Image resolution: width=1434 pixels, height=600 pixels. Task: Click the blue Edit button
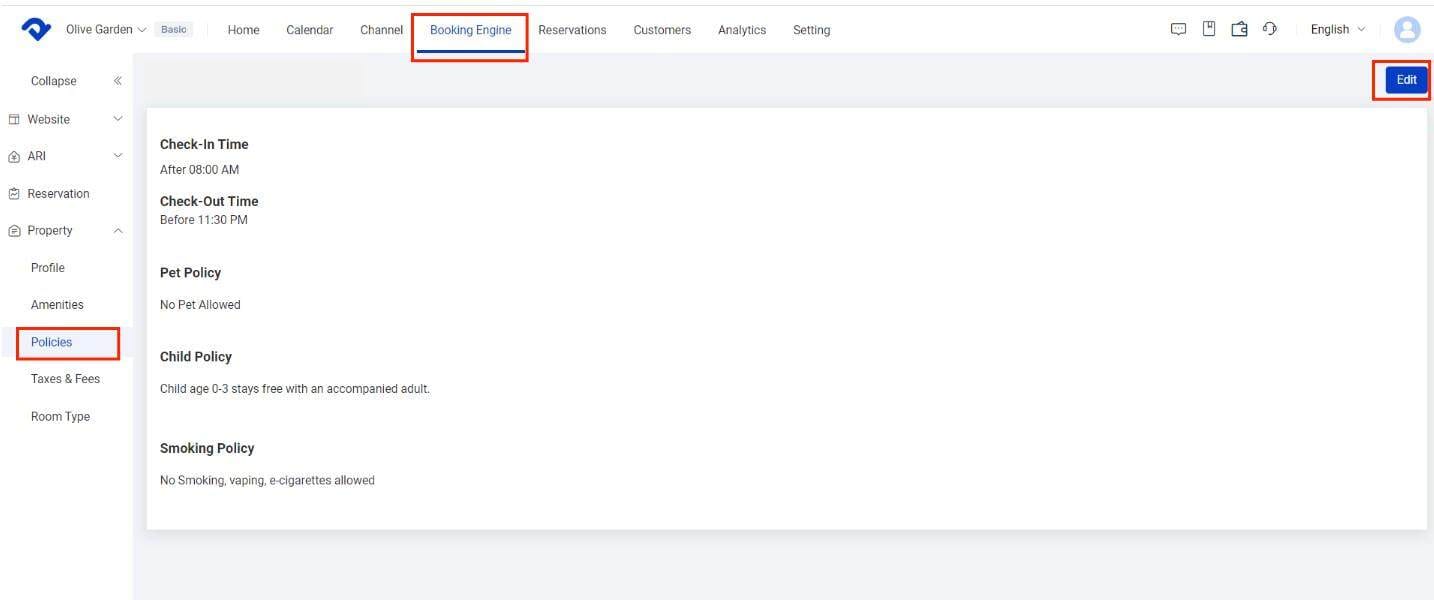point(1406,80)
